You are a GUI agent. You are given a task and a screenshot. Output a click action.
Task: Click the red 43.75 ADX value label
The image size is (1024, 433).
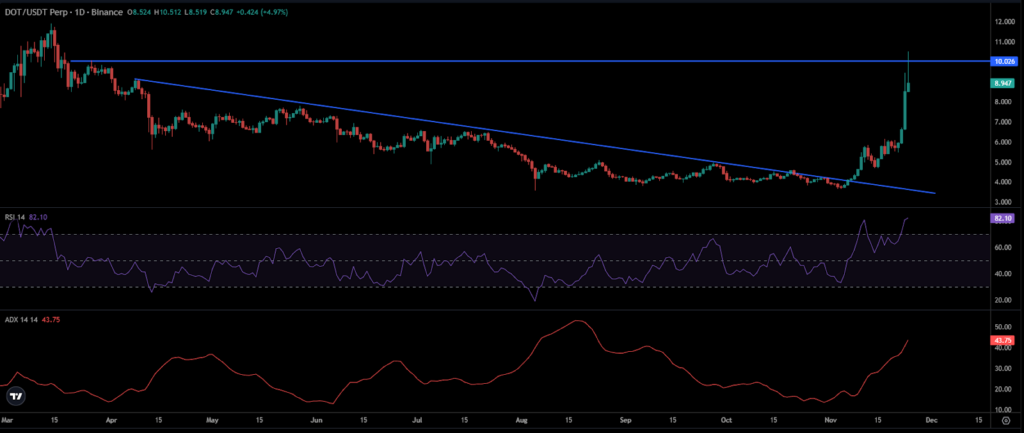pyautogui.click(x=1001, y=340)
